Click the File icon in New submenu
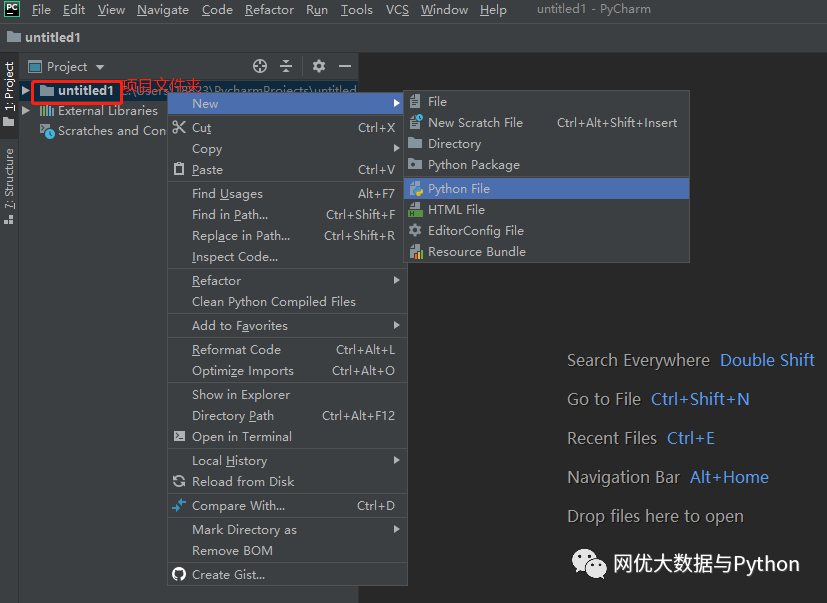The height and width of the screenshot is (603, 827). [x=416, y=101]
